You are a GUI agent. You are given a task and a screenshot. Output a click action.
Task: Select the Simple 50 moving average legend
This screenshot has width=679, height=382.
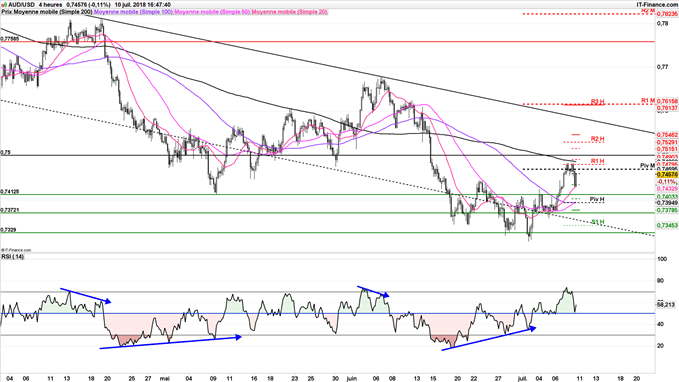[212, 12]
